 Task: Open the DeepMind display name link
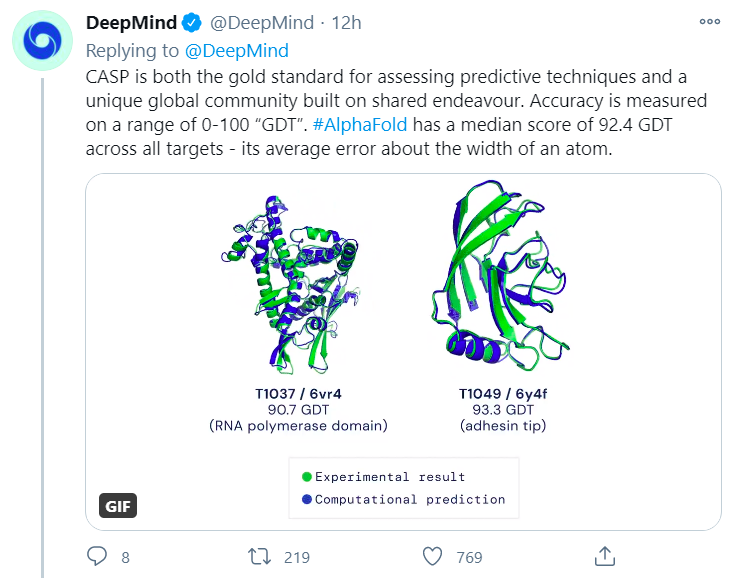132,23
